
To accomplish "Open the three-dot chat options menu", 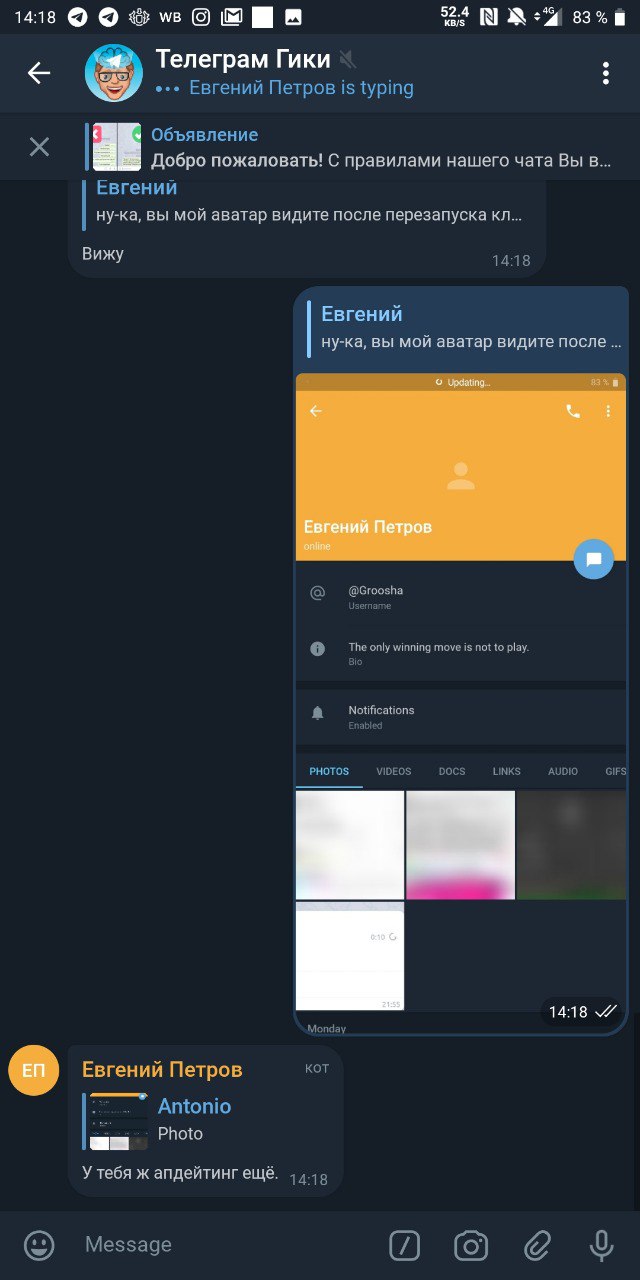I will [605, 73].
